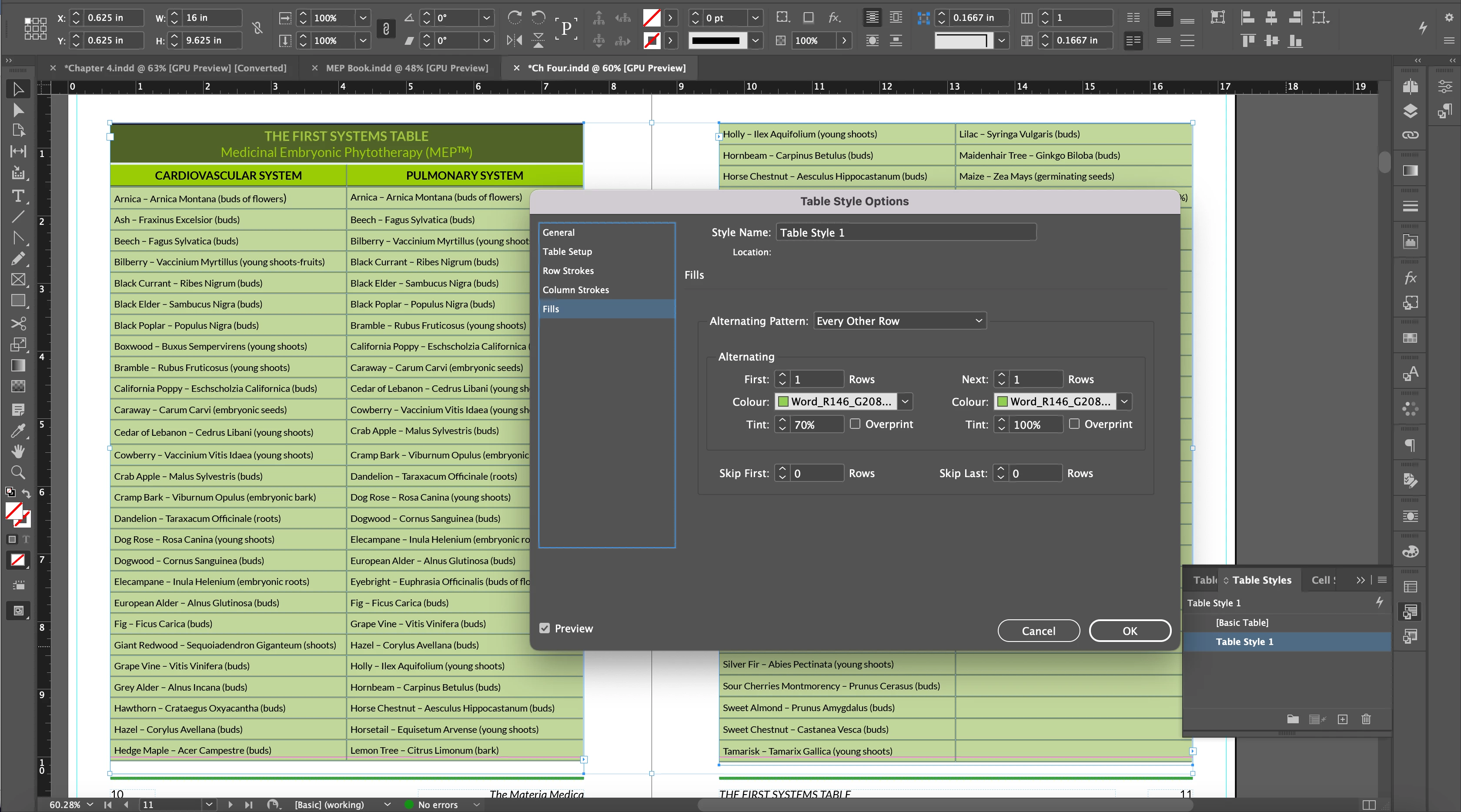
Task: Click the delete style trash icon
Action: (1366, 719)
